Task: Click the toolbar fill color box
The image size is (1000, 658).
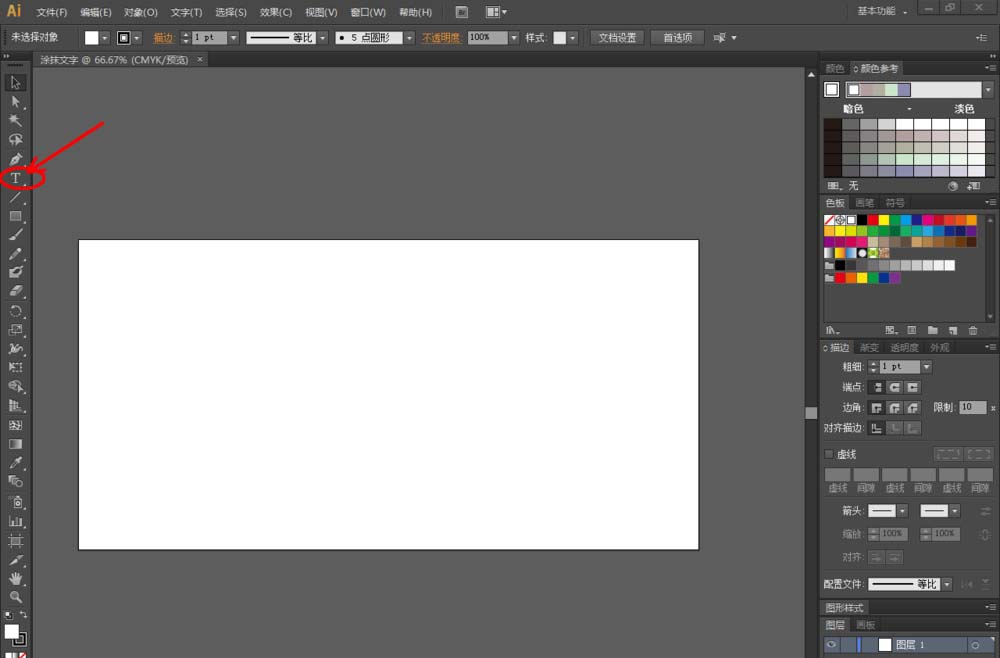Action: click(x=11, y=631)
